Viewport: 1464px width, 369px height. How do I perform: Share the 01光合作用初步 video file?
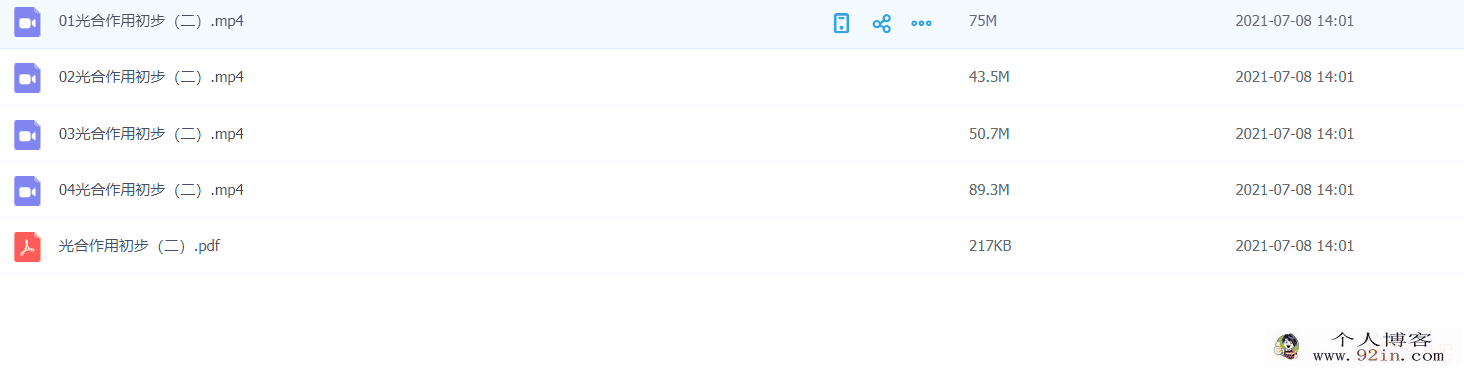coord(881,23)
